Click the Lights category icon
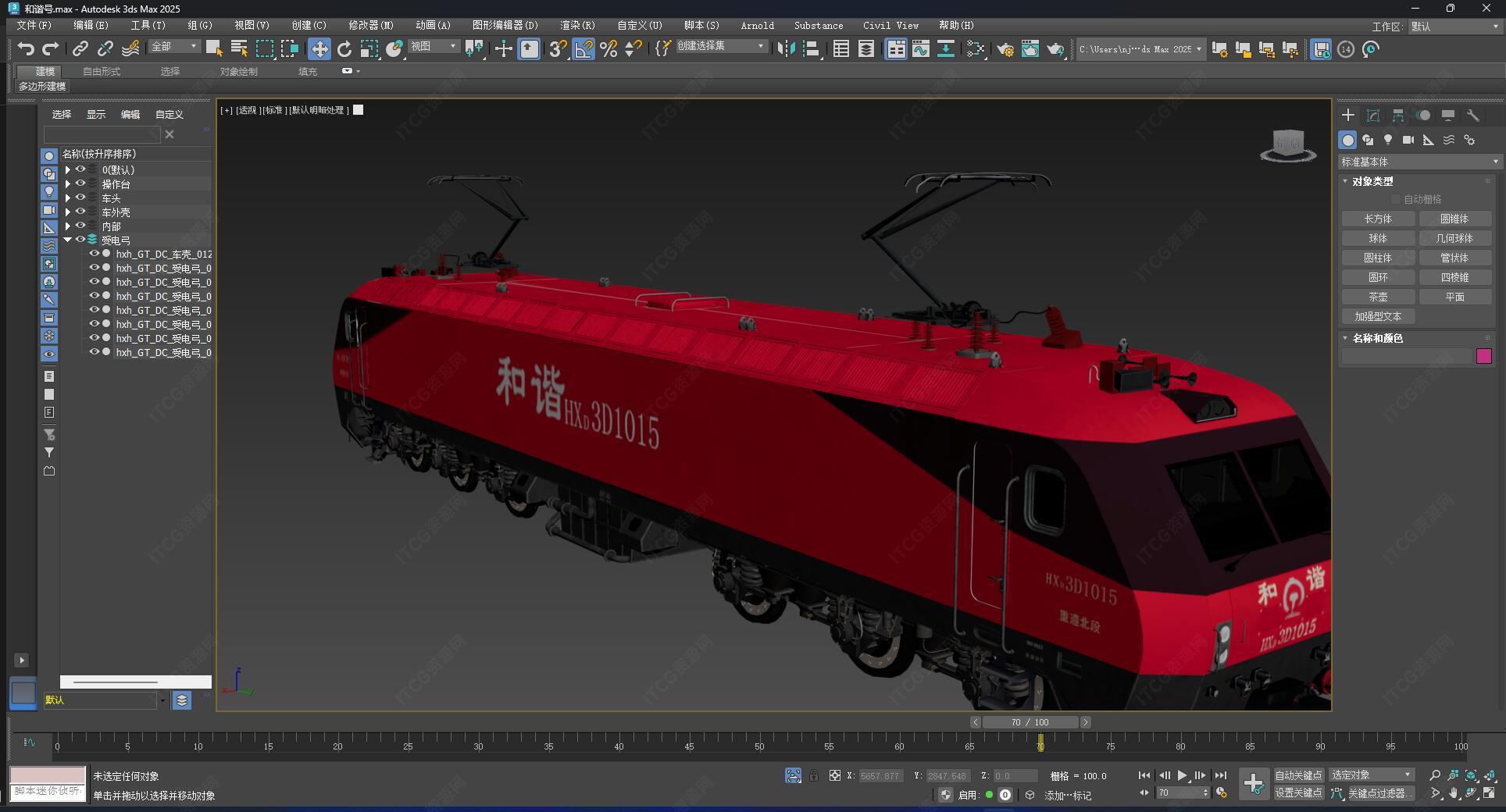The image size is (1506, 812). tap(1387, 140)
